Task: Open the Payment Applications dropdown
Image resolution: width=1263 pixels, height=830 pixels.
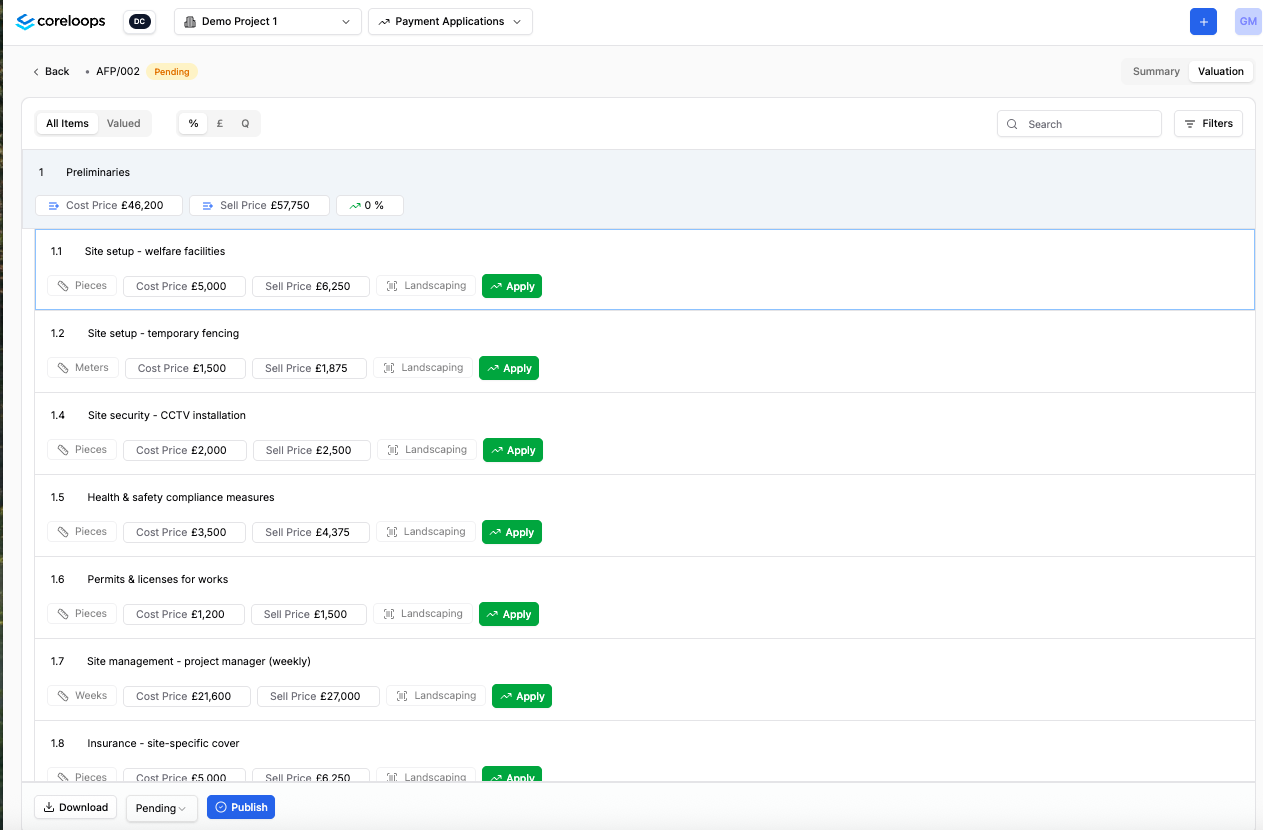Action: (450, 21)
